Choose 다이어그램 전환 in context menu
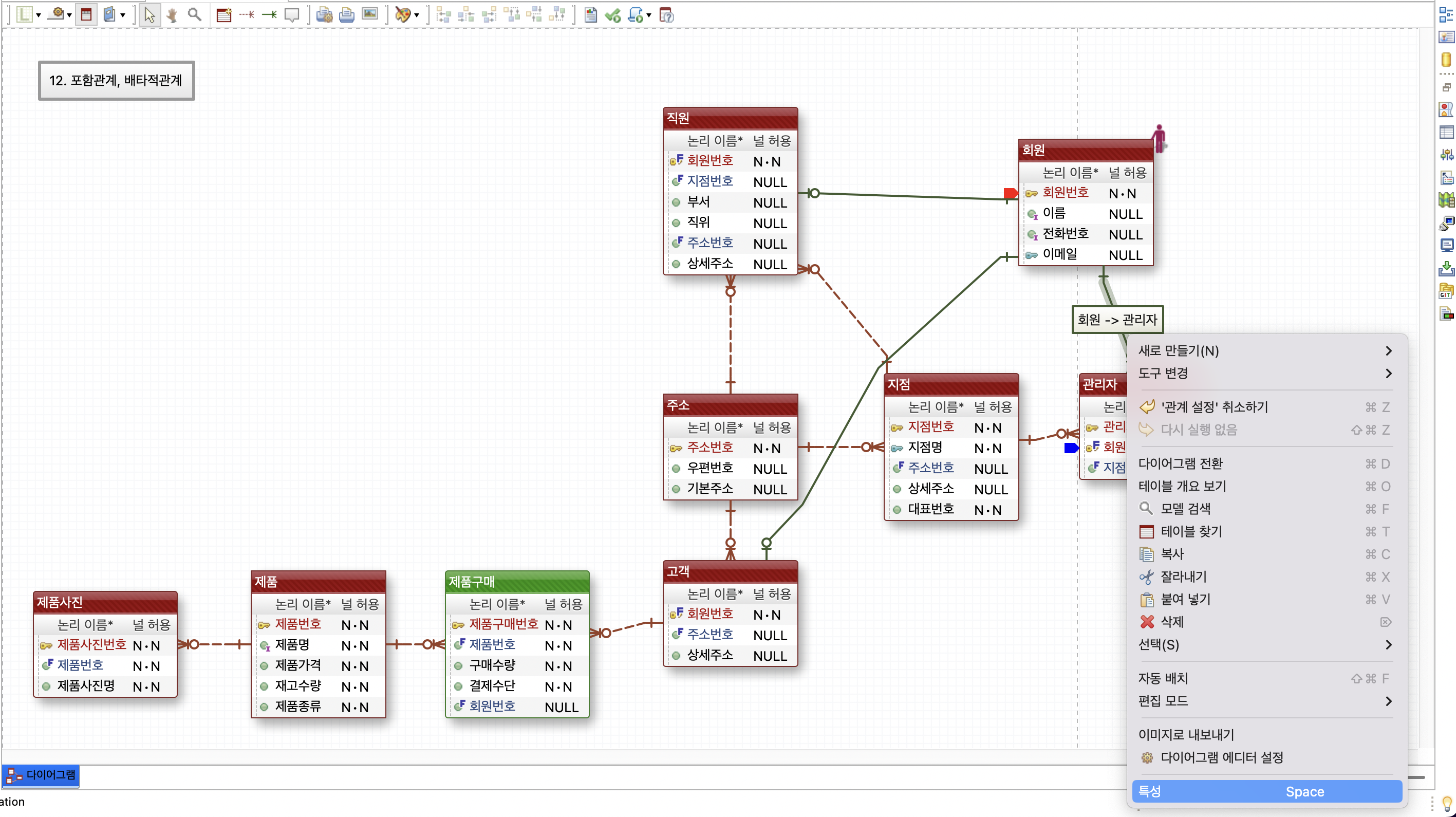 click(1266, 463)
